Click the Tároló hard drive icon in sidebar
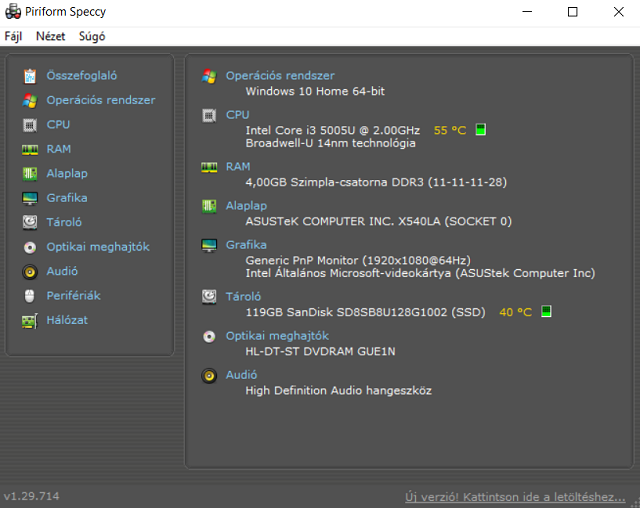Image resolution: width=640 pixels, height=508 pixels. [x=30, y=222]
